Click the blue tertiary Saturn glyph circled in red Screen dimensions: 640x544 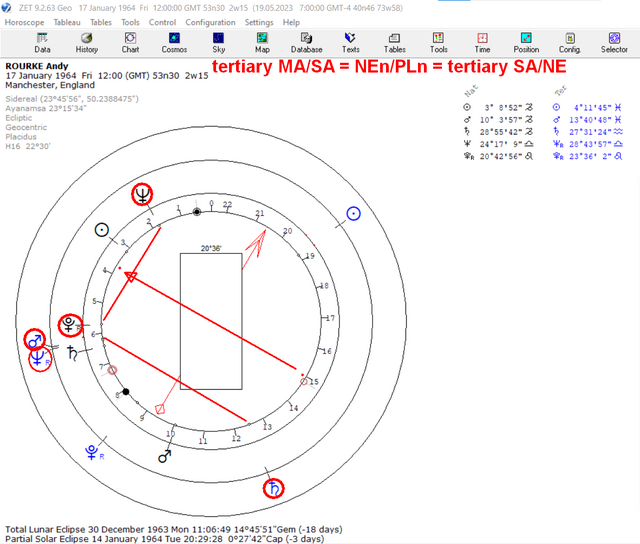point(273,488)
